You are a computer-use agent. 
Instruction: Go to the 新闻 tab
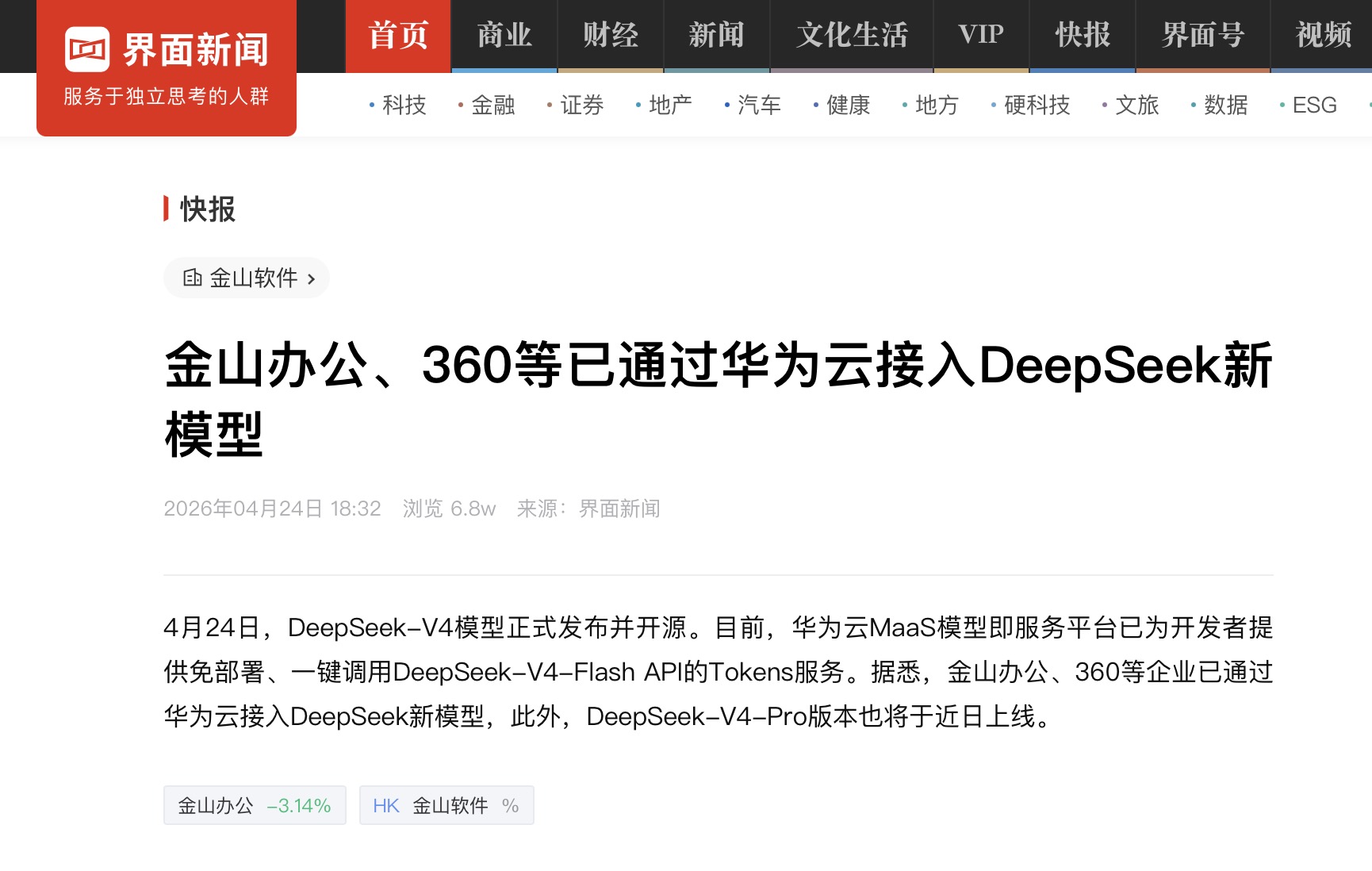pyautogui.click(x=717, y=36)
